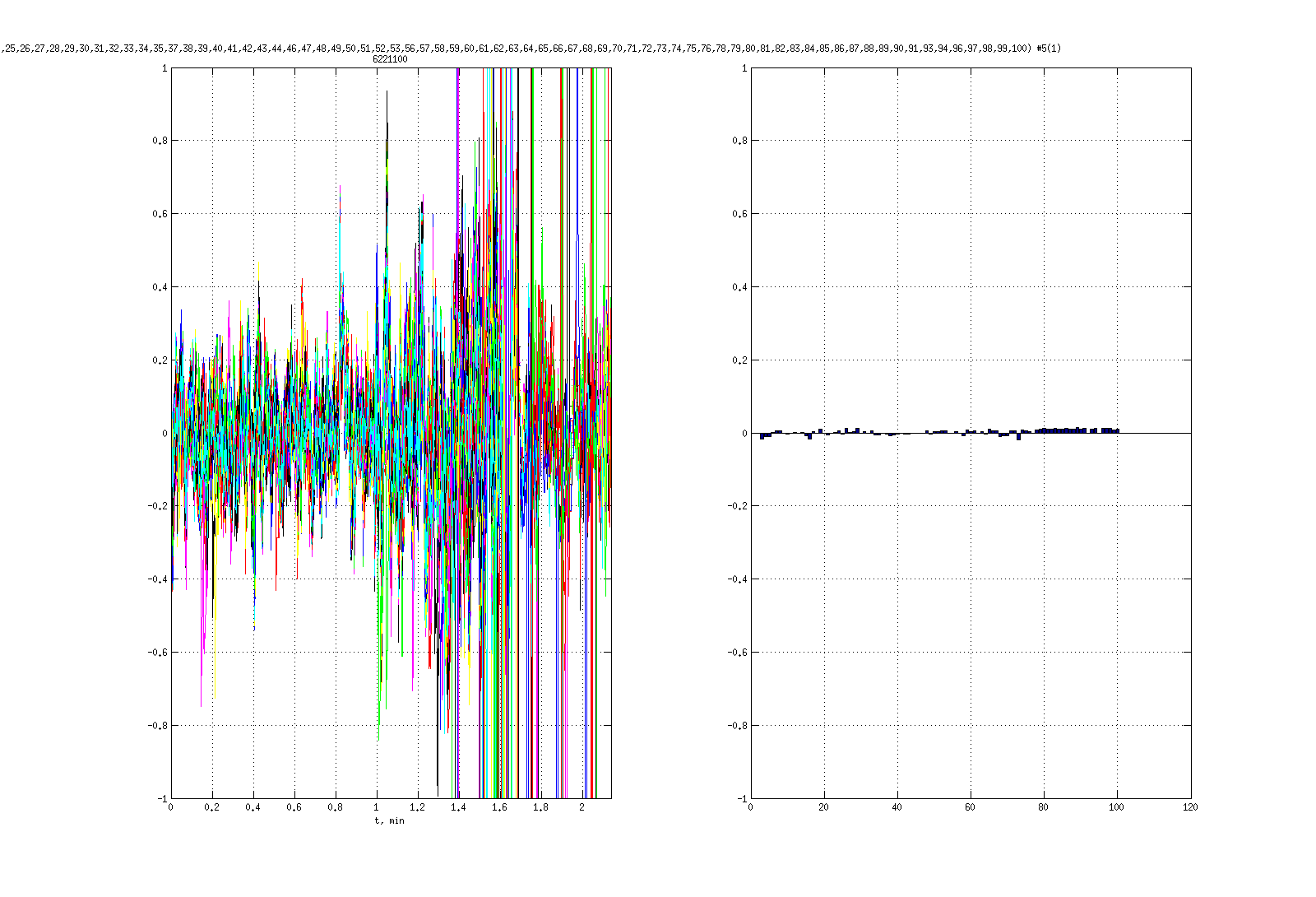Image resolution: width=1316 pixels, height=897 pixels.
Task: Click the 60 x-axis tick of right plot
Action: [x=970, y=807]
